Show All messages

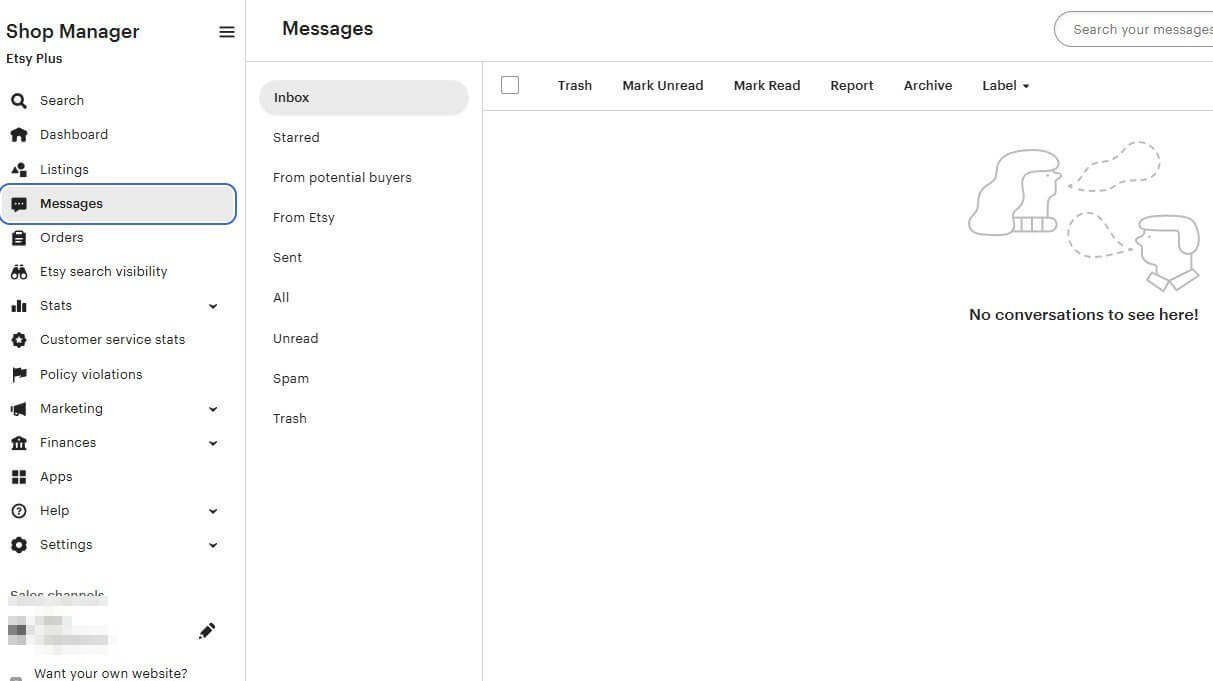(281, 298)
